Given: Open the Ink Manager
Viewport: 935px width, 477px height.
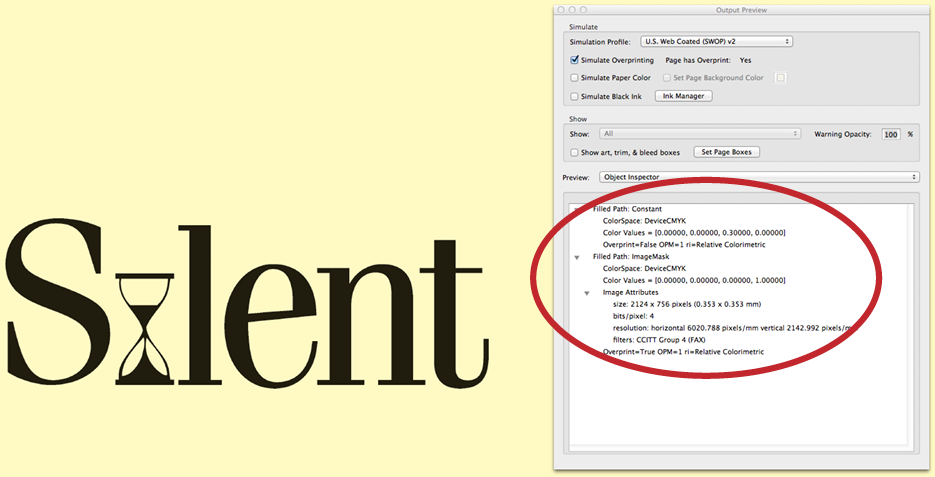Looking at the screenshot, I should pos(683,96).
